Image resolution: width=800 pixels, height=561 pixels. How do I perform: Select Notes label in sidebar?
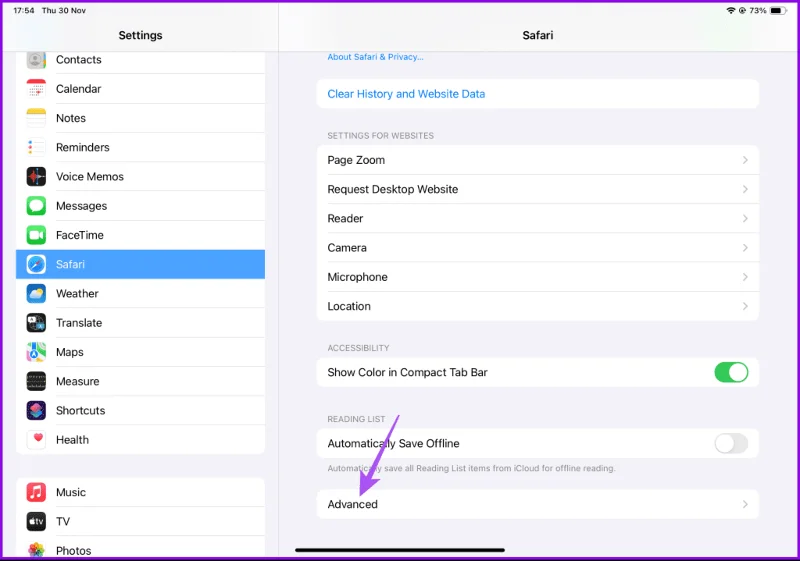[71, 118]
